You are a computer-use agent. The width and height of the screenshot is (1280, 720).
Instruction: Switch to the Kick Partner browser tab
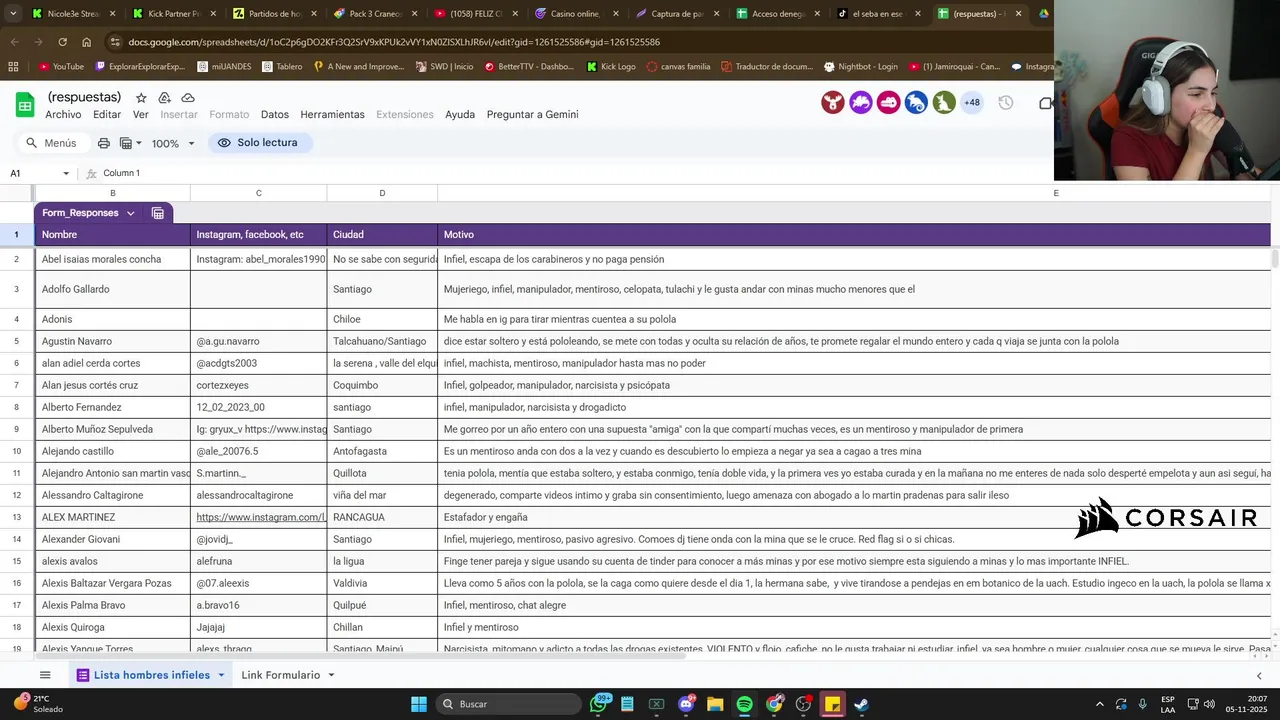click(174, 14)
